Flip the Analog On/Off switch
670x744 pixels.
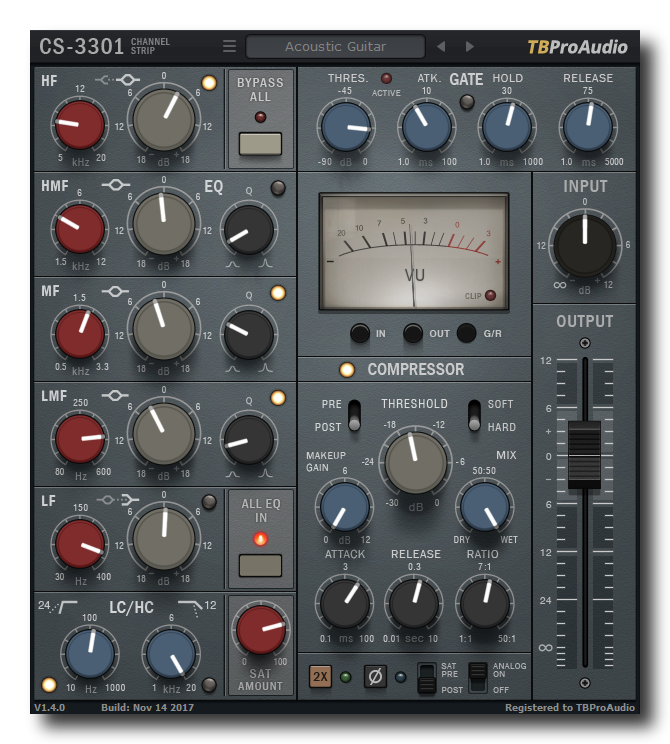click(x=477, y=678)
